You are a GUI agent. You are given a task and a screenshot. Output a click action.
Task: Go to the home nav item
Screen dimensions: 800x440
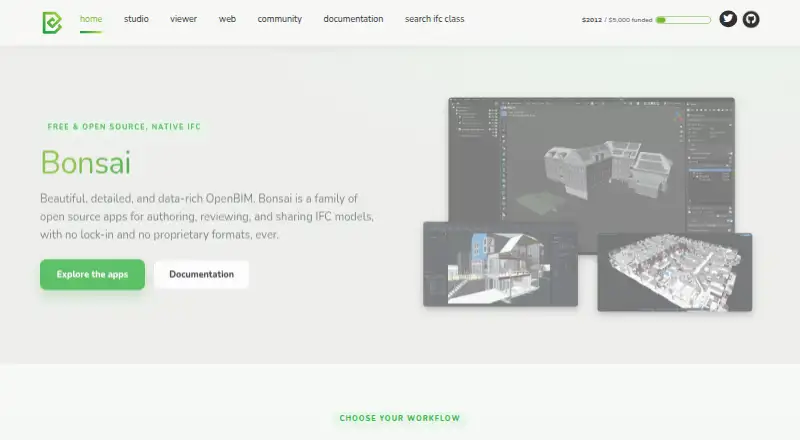91,19
